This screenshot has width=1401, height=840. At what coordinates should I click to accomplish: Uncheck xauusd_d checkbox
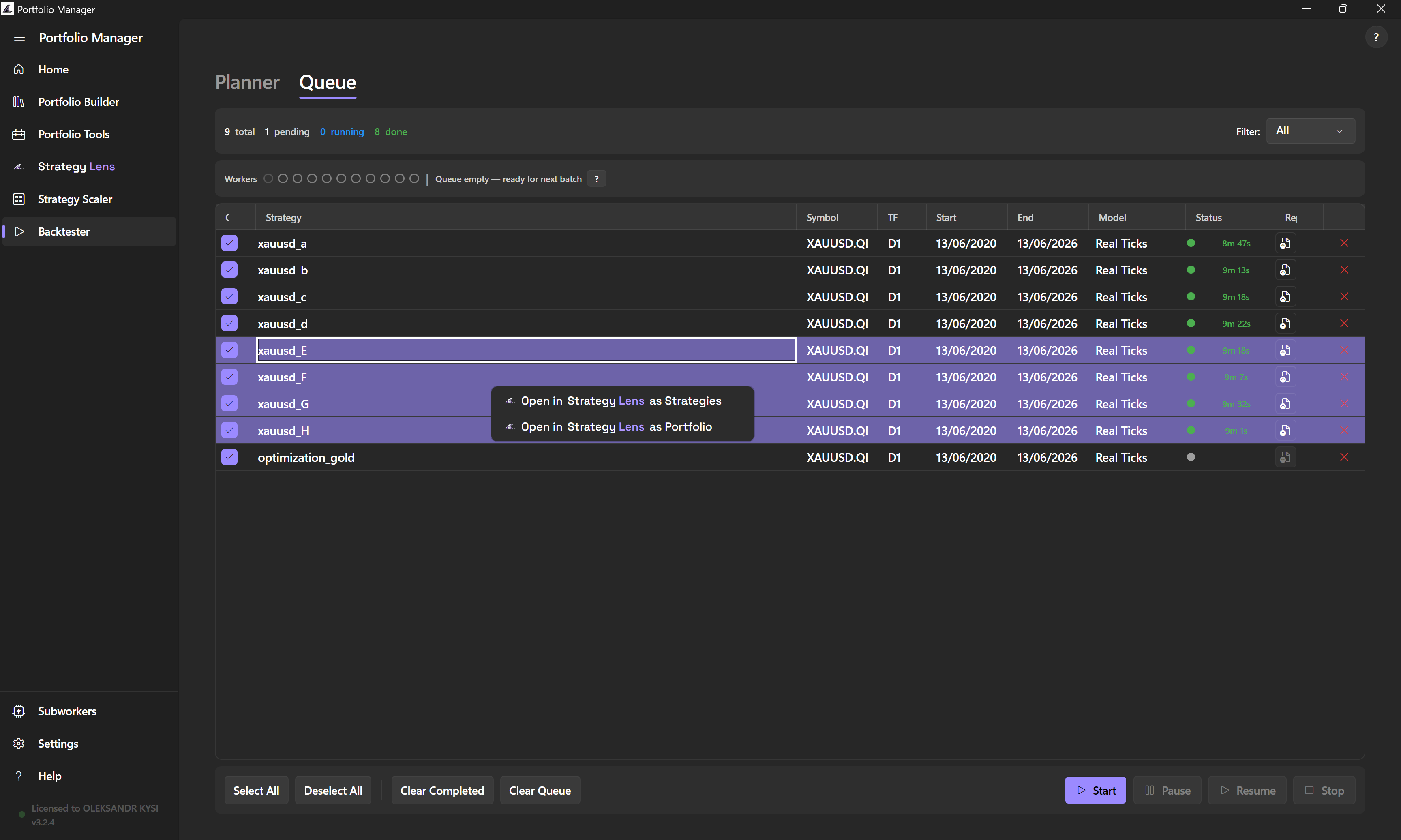[x=229, y=323]
